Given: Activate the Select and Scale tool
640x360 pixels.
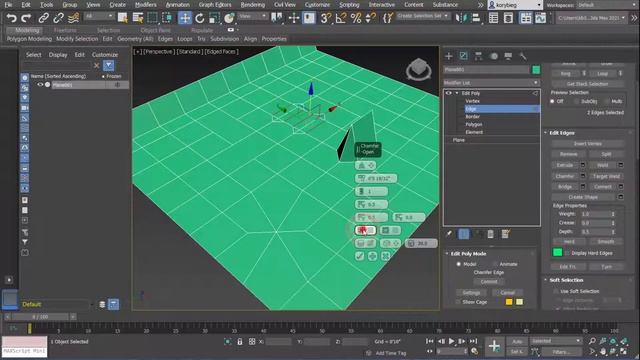Looking at the screenshot, I should 214,18.
